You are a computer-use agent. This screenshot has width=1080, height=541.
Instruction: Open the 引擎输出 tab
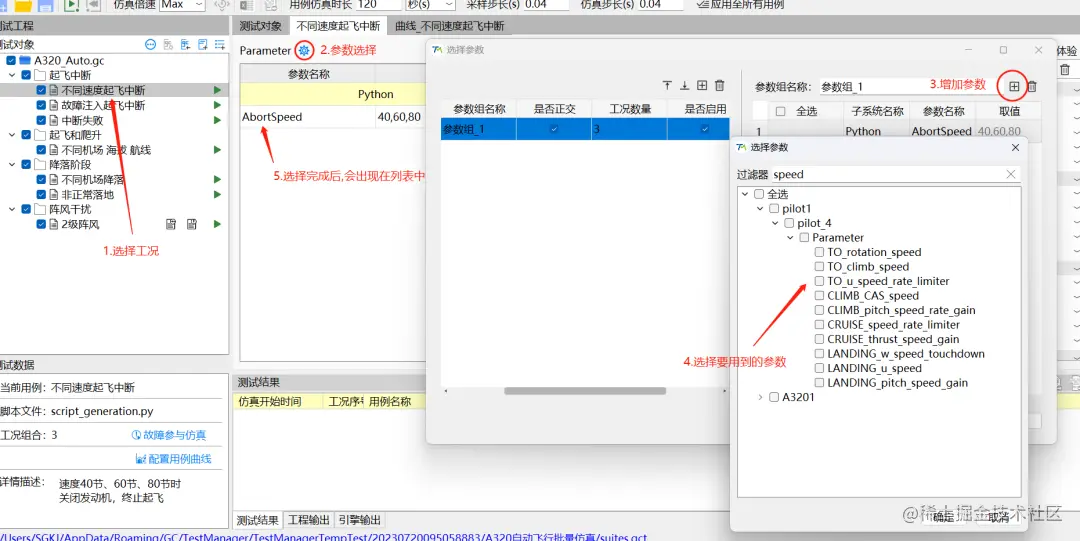pyautogui.click(x=360, y=520)
